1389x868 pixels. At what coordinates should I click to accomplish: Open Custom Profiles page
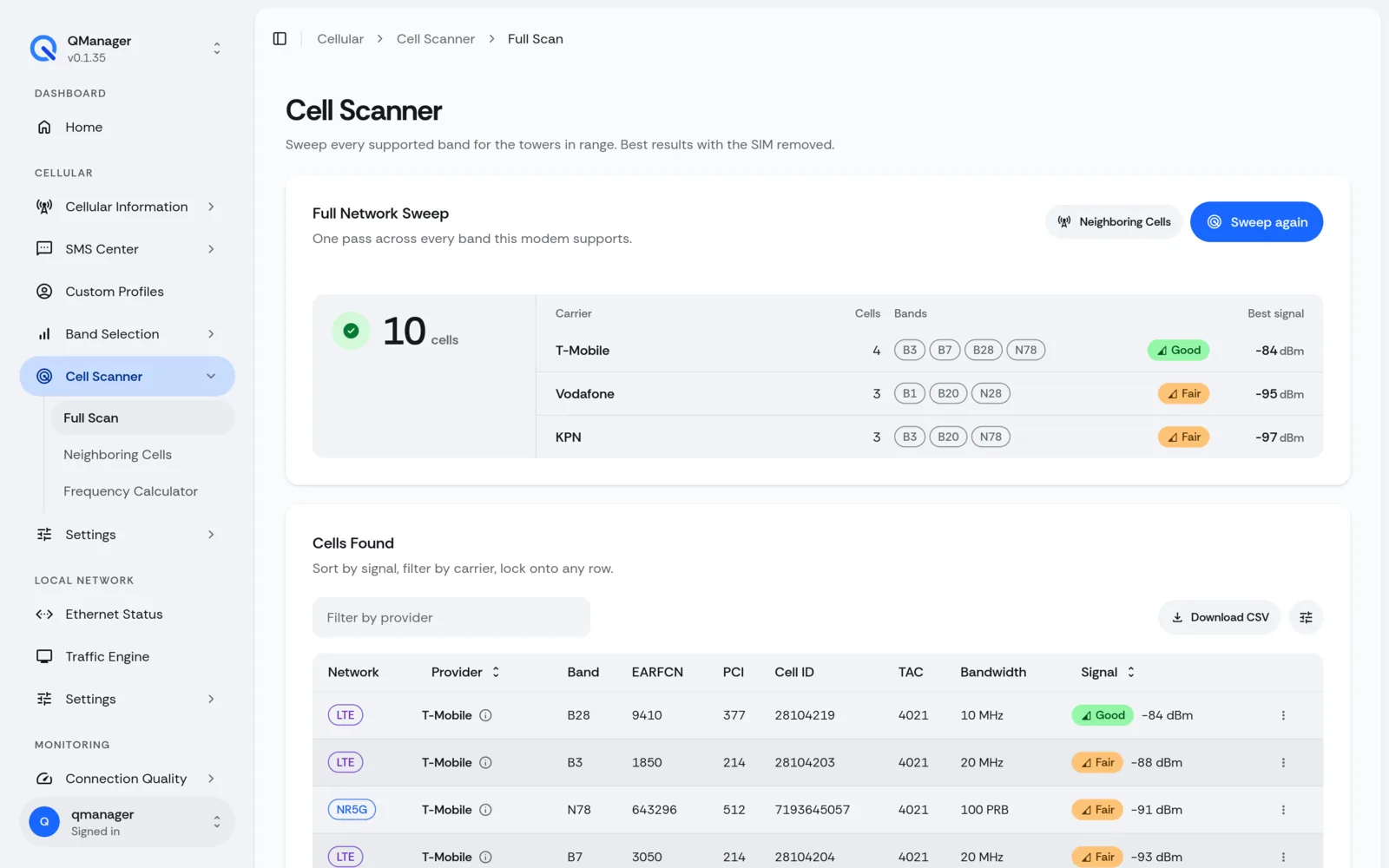click(127, 292)
